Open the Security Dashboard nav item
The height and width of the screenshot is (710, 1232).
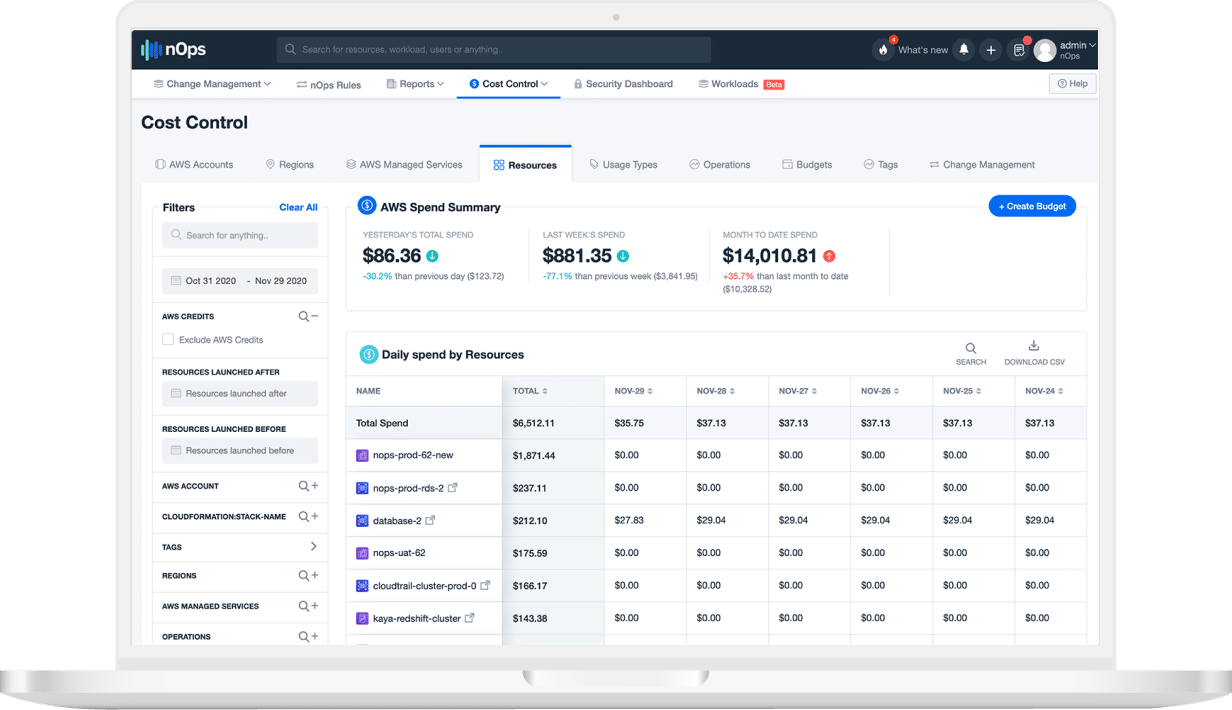(623, 85)
